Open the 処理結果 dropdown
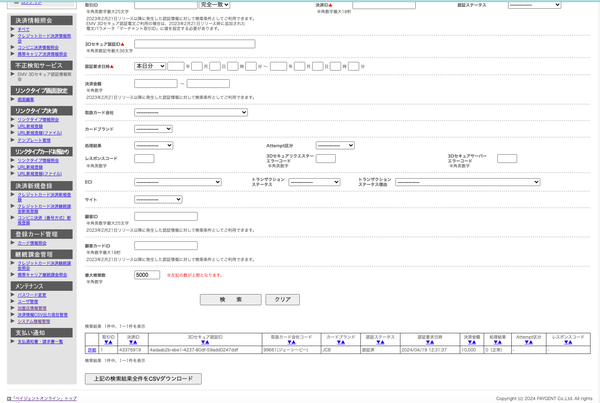This screenshot has width=600, height=403. [153, 145]
